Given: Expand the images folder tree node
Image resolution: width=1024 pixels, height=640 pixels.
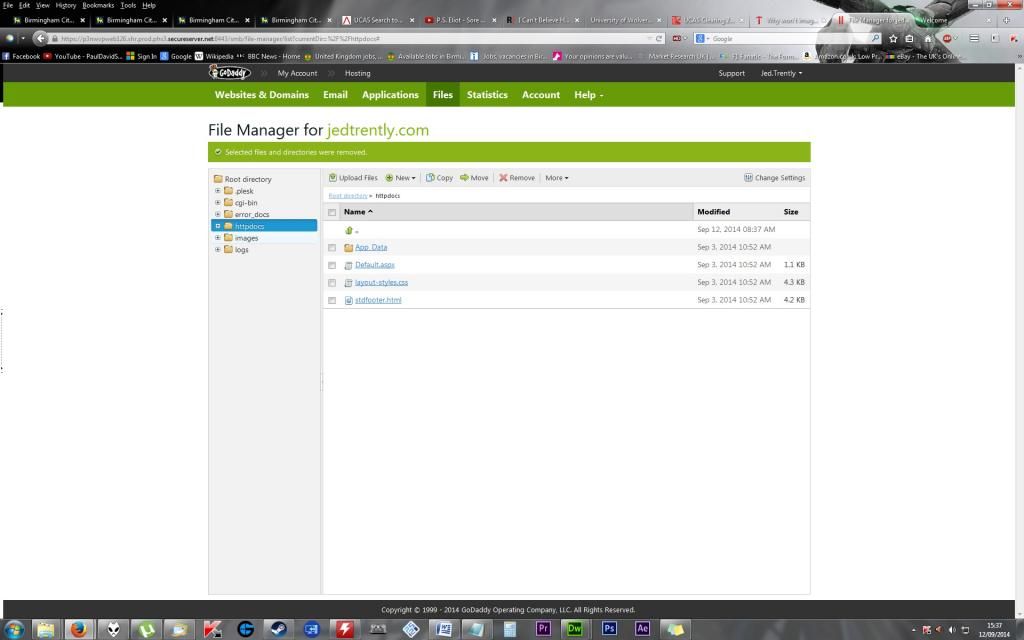Looking at the screenshot, I should pyautogui.click(x=218, y=238).
